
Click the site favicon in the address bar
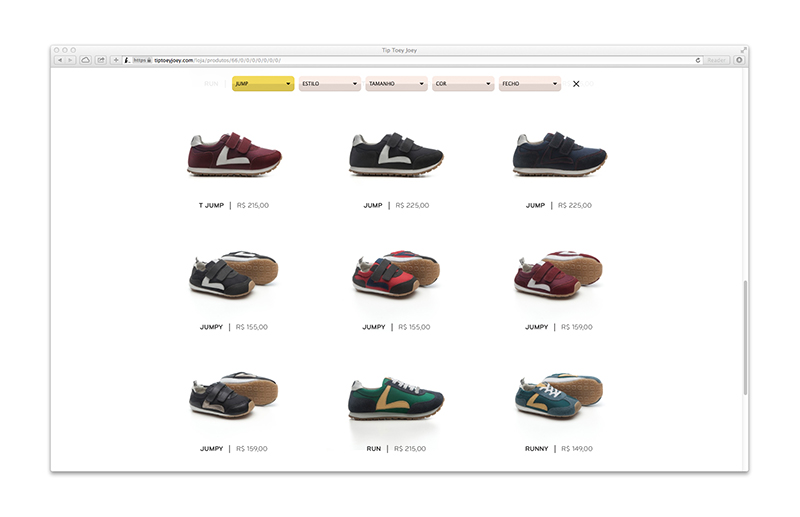click(127, 60)
